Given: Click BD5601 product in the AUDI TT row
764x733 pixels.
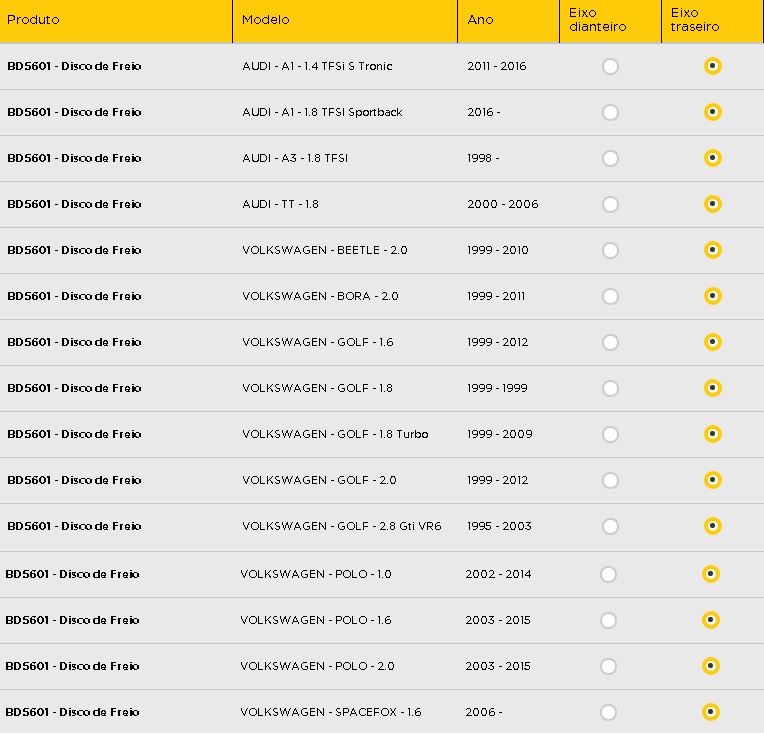Looking at the screenshot, I should (74, 204).
